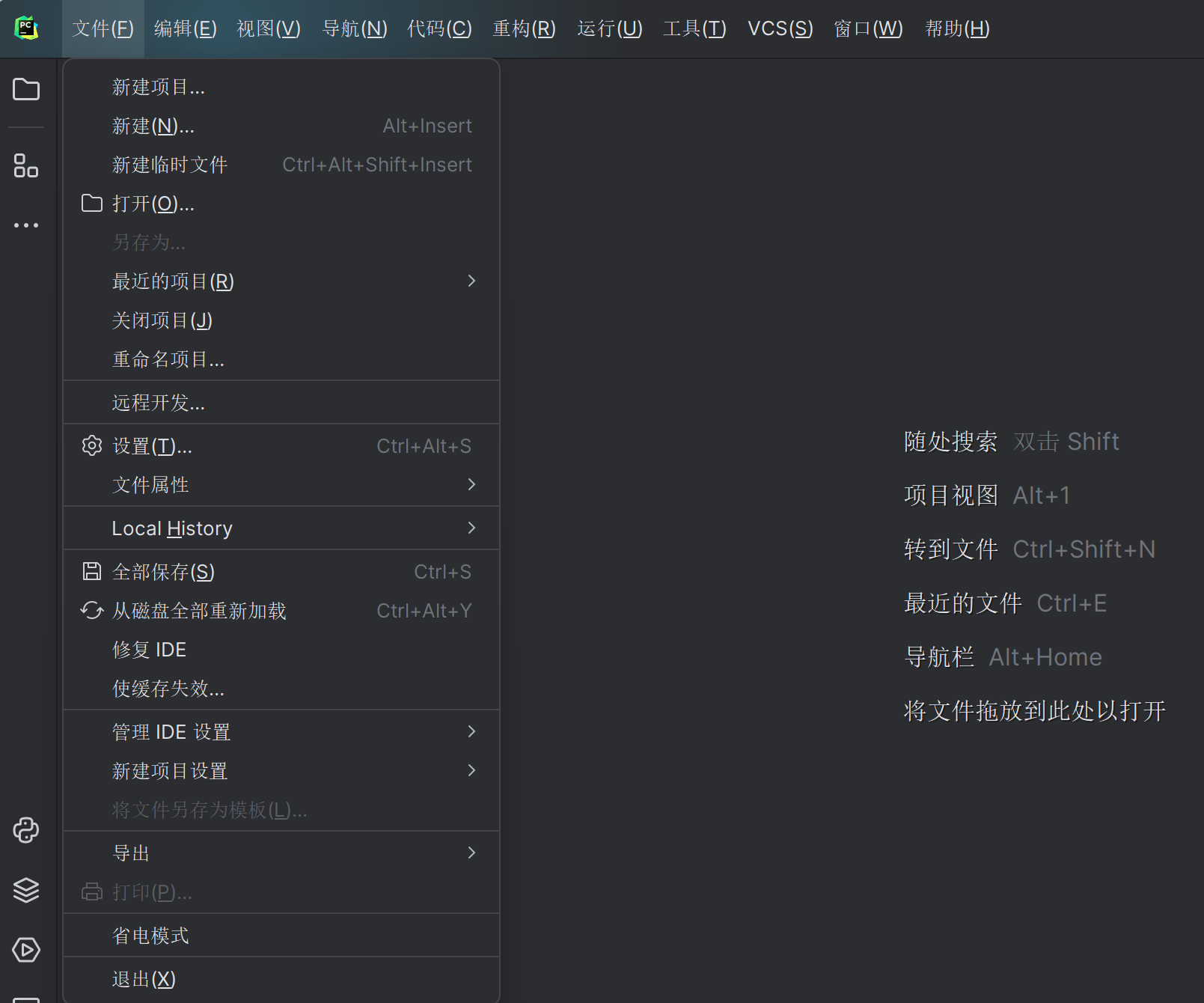Image resolution: width=1204 pixels, height=1003 pixels.
Task: Select 修复 IDE menu entry
Action: point(281,650)
